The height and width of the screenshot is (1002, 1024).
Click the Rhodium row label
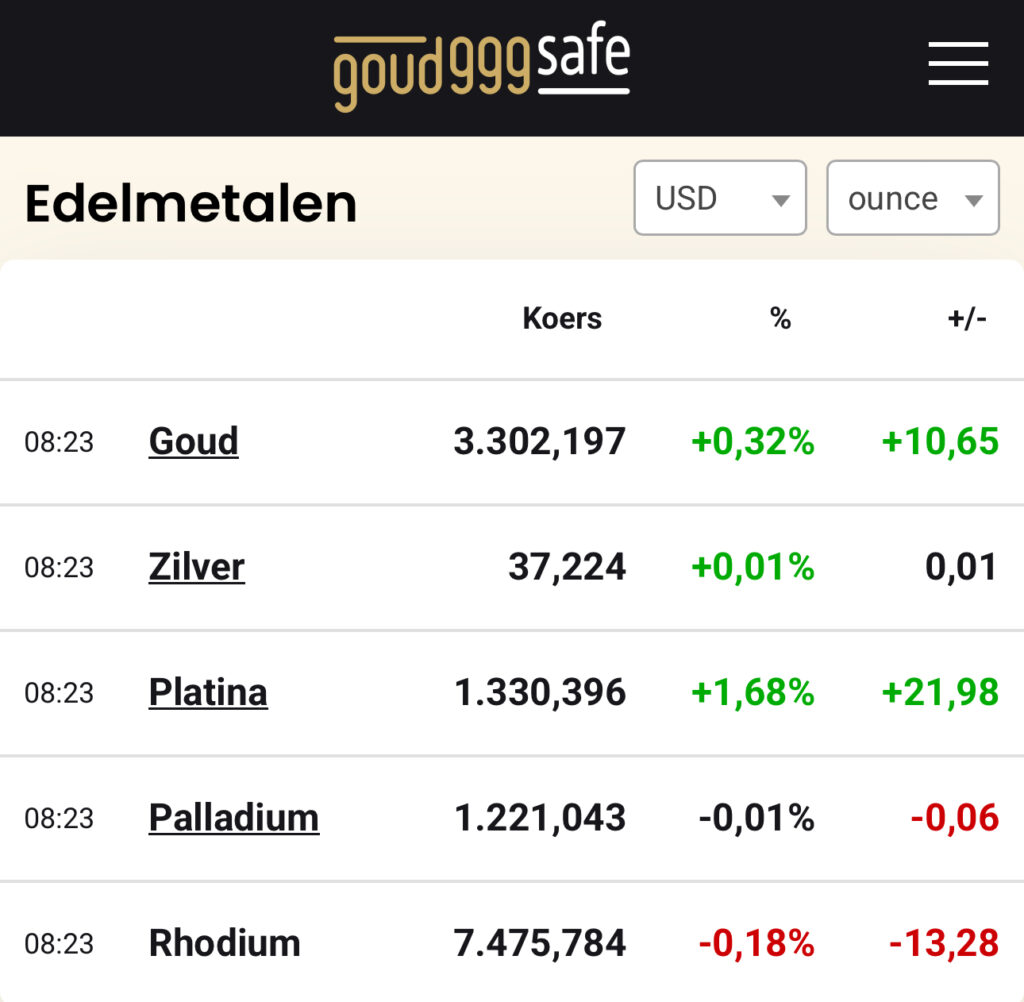click(224, 943)
